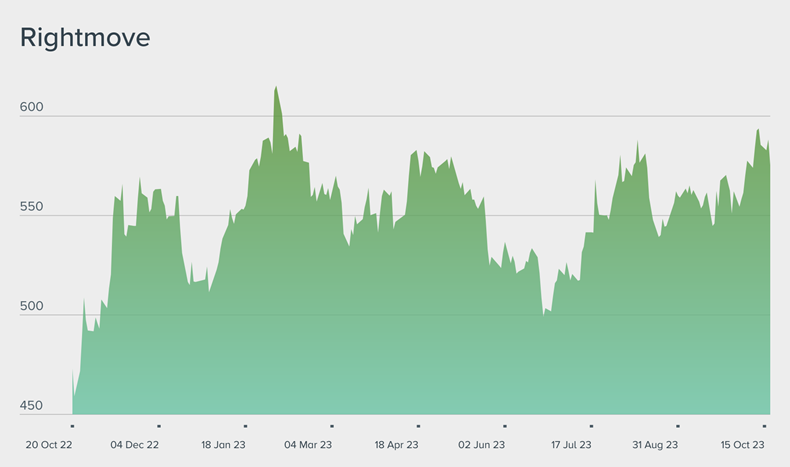Click the 04 Dec 22 date label

pyautogui.click(x=135, y=445)
